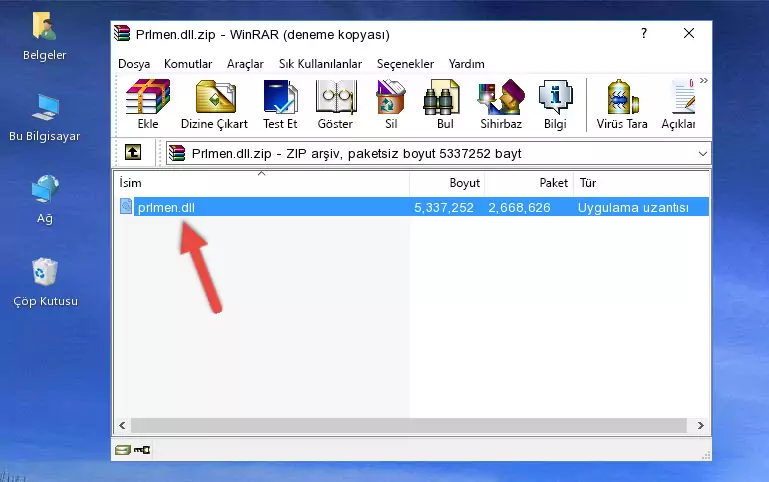Viewport: 769px width, 482px height.
Task: Click the horizontal scrollbar right arrow
Action: coord(700,425)
